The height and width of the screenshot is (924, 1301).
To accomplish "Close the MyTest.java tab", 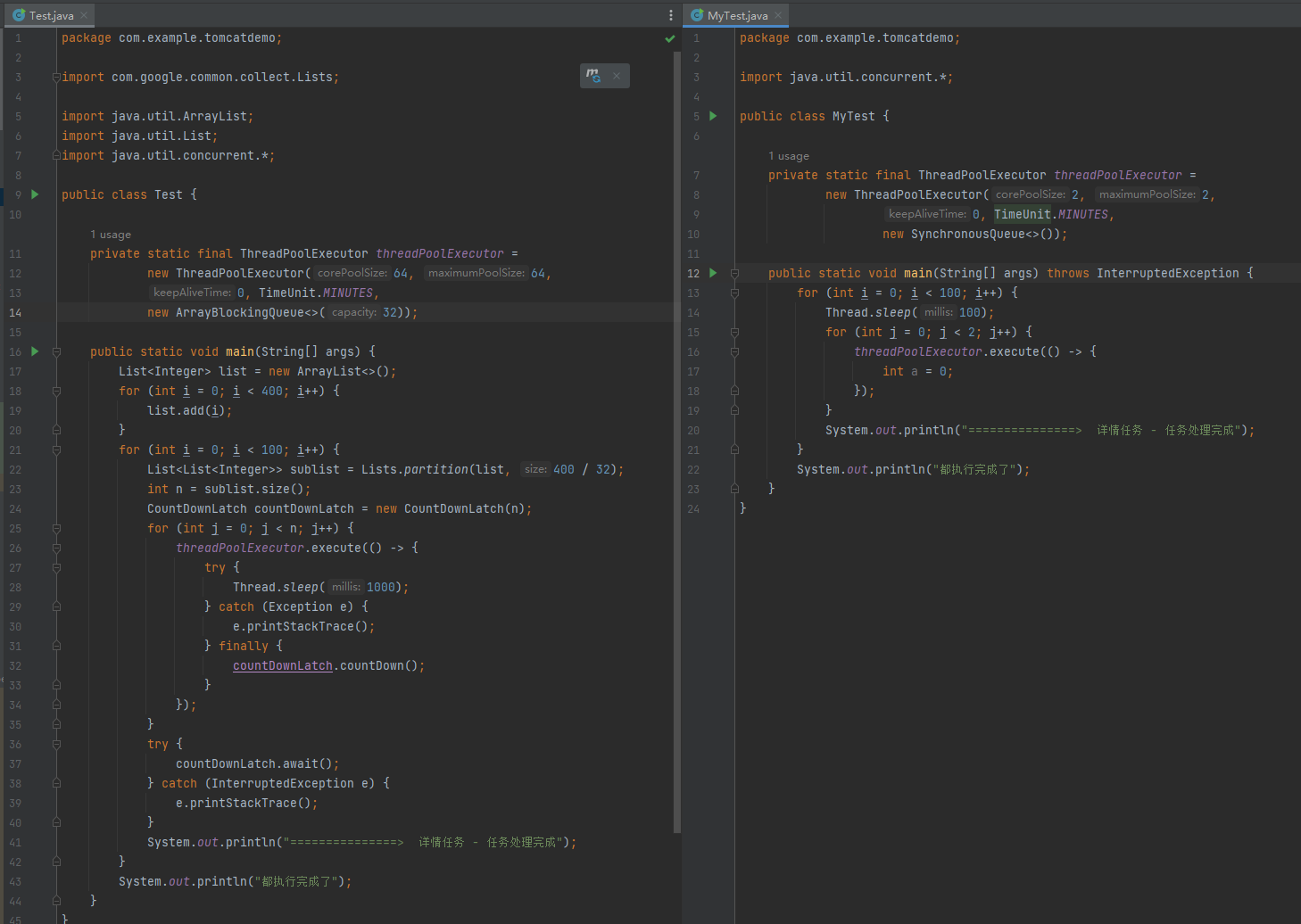I will point(778,15).
